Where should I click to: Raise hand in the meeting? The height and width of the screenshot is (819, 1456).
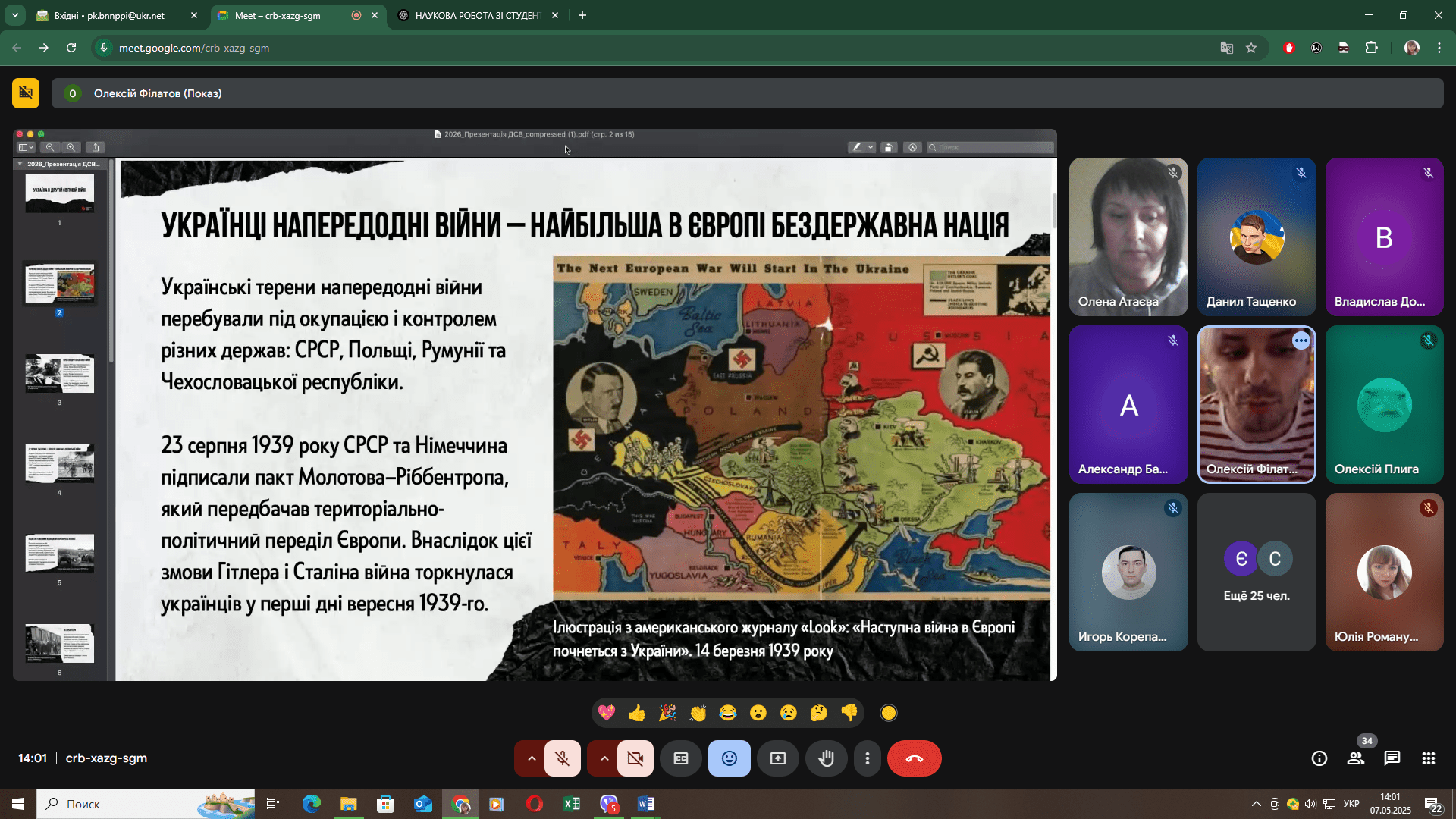(x=827, y=758)
